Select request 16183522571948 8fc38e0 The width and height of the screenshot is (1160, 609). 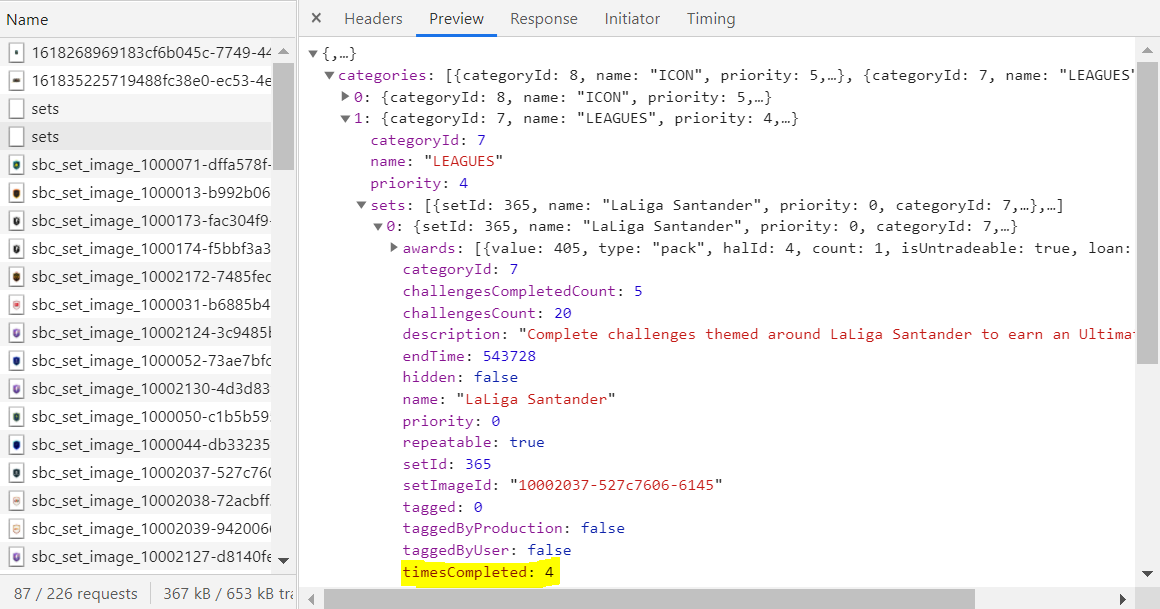[151, 81]
